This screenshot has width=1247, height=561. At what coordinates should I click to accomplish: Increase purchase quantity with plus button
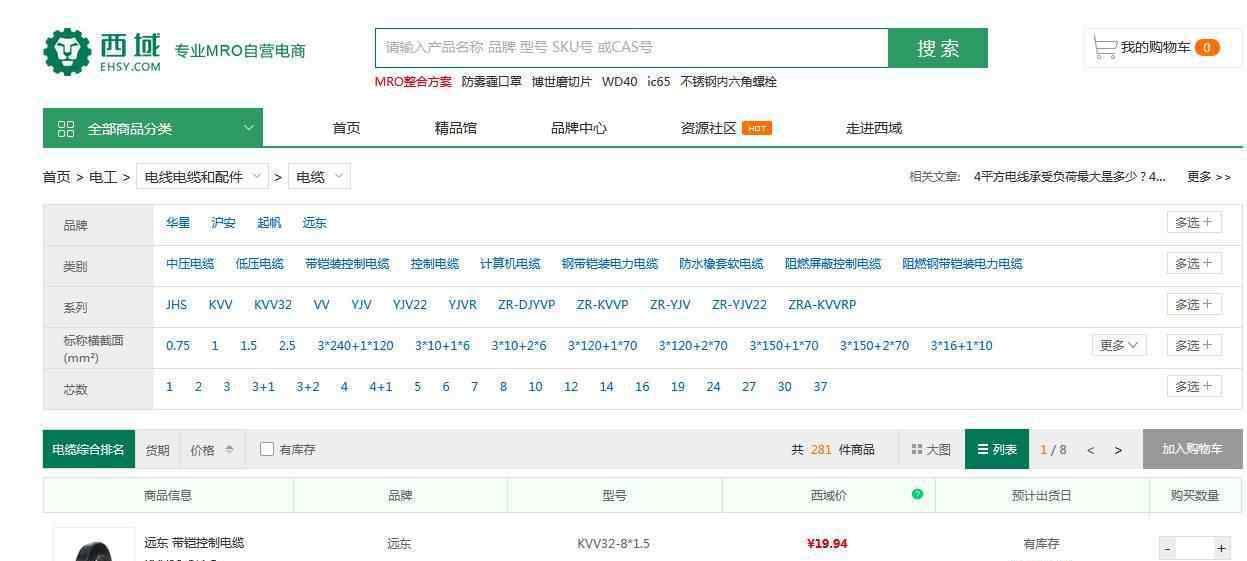[1220, 548]
